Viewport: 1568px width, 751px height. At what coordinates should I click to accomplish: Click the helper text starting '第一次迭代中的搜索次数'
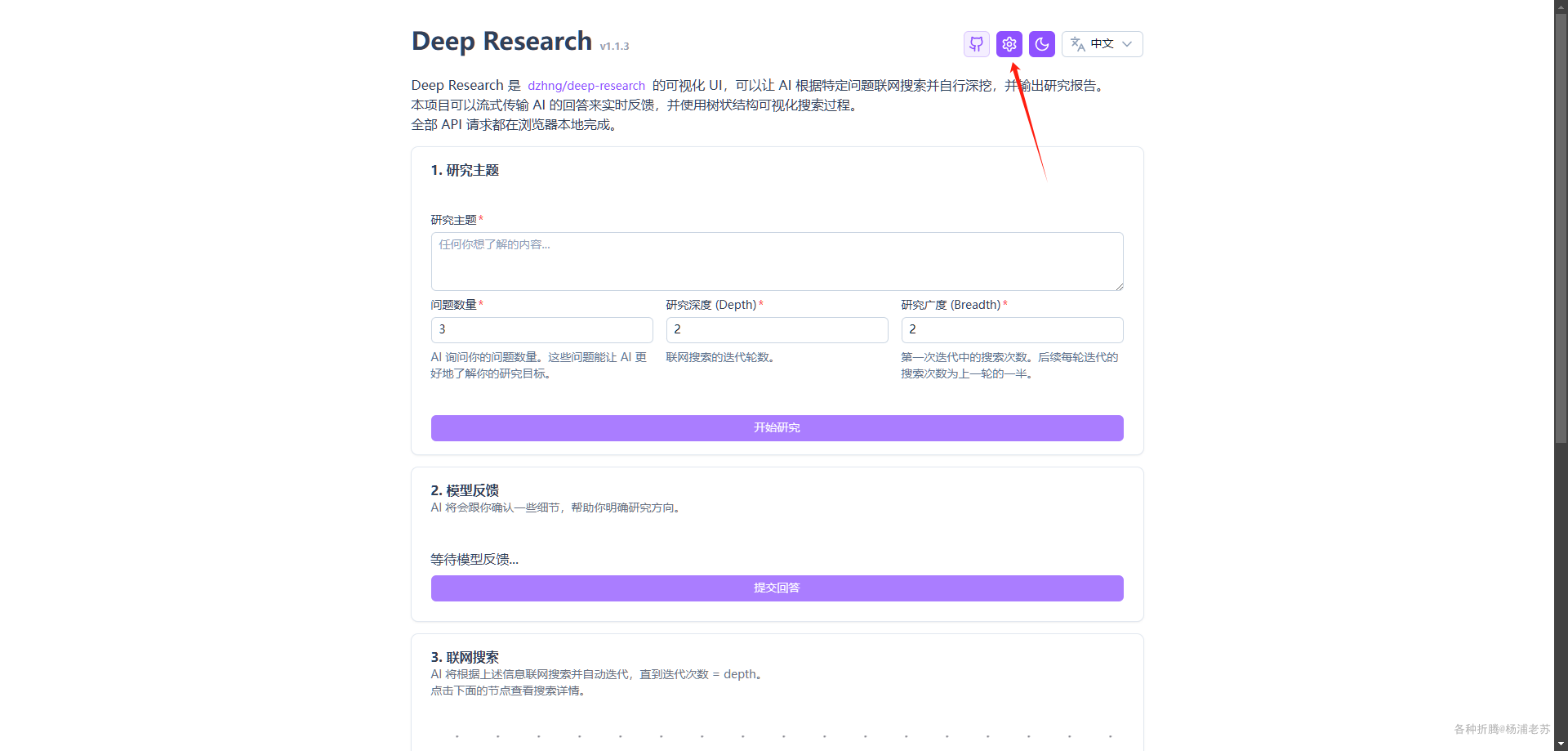pyautogui.click(x=1010, y=365)
